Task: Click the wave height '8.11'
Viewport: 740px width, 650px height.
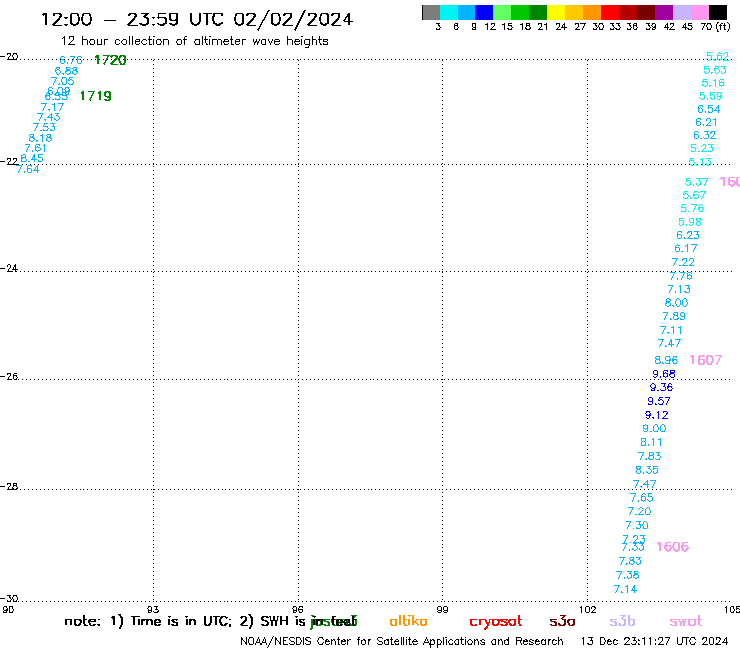Action: click(651, 442)
